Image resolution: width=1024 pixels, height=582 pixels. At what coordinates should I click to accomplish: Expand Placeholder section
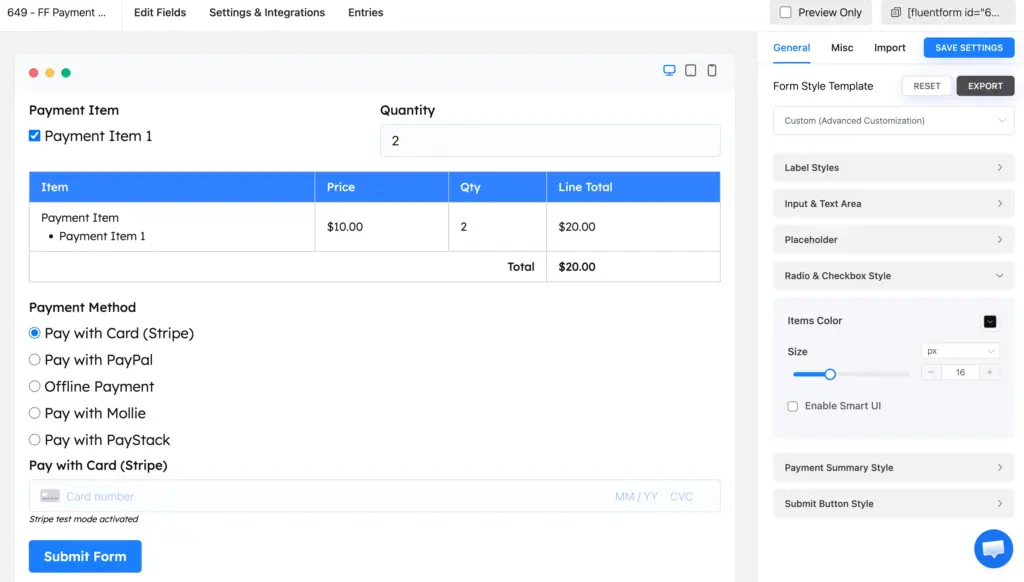coord(893,240)
